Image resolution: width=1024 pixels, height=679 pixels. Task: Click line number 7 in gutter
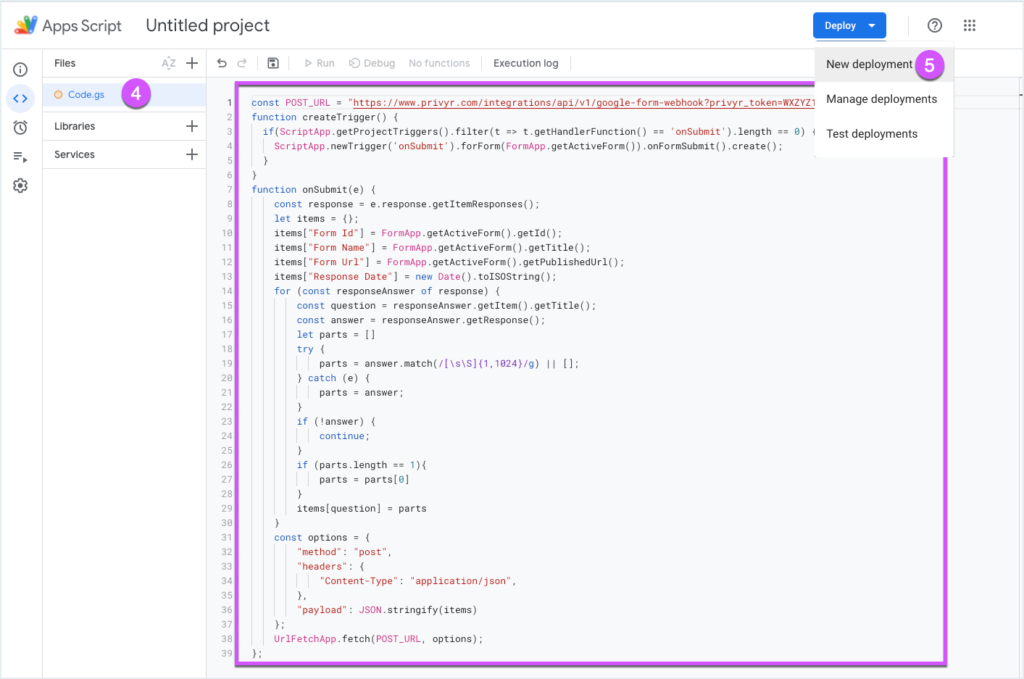pos(229,189)
